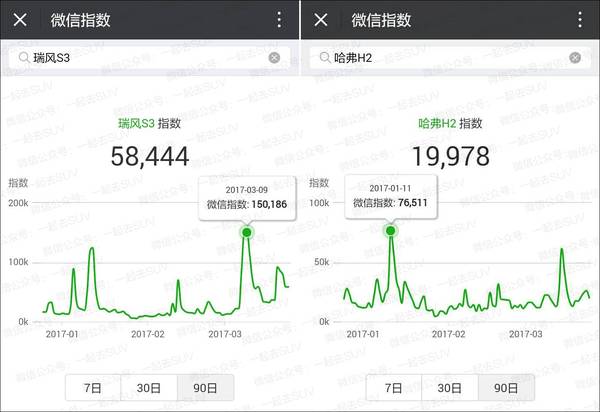Click the 50k axis label on 哈弗H2 chart
This screenshot has height=412, width=600.
[321, 262]
